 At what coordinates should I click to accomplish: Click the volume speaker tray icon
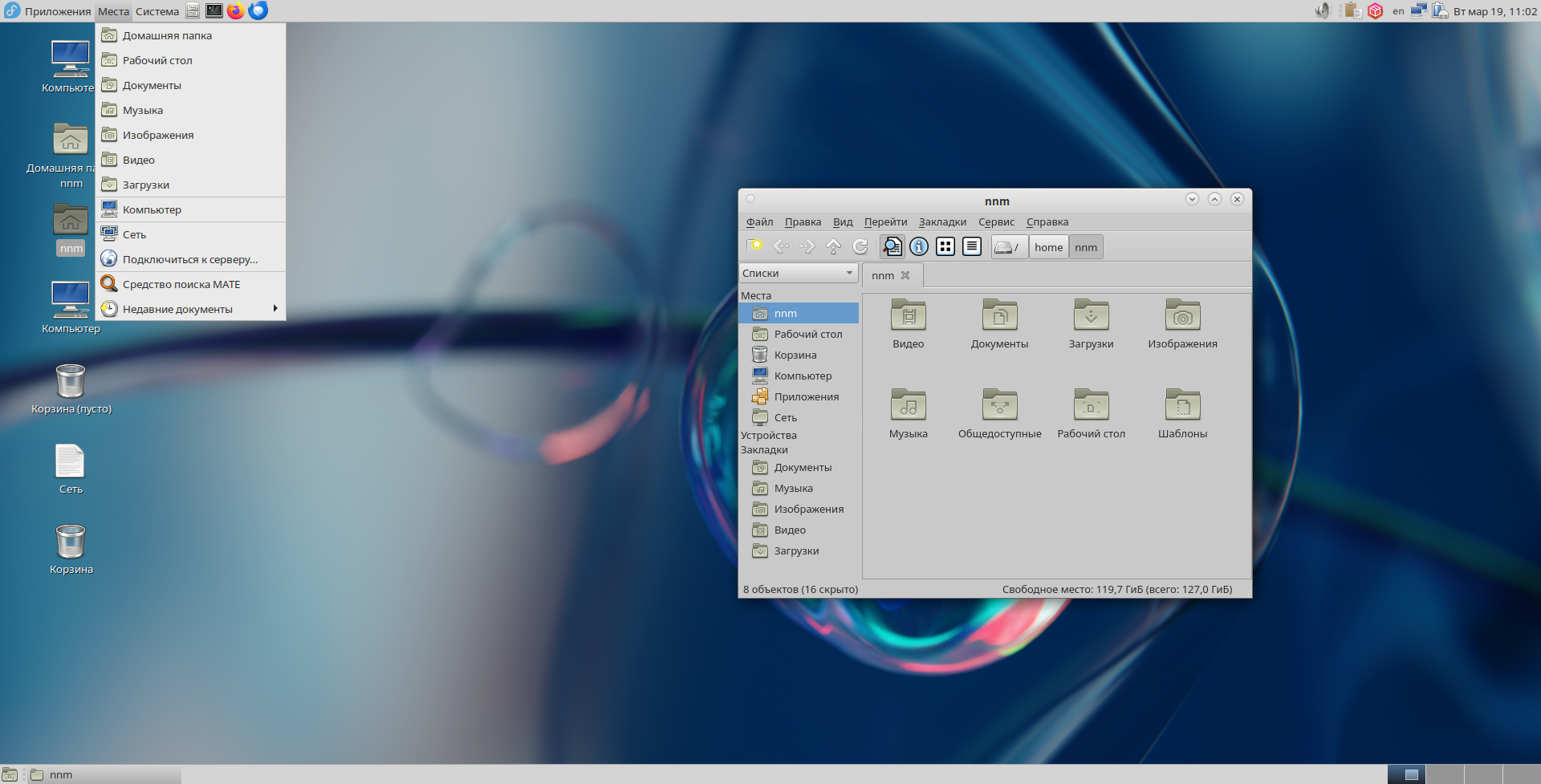pos(1322,11)
